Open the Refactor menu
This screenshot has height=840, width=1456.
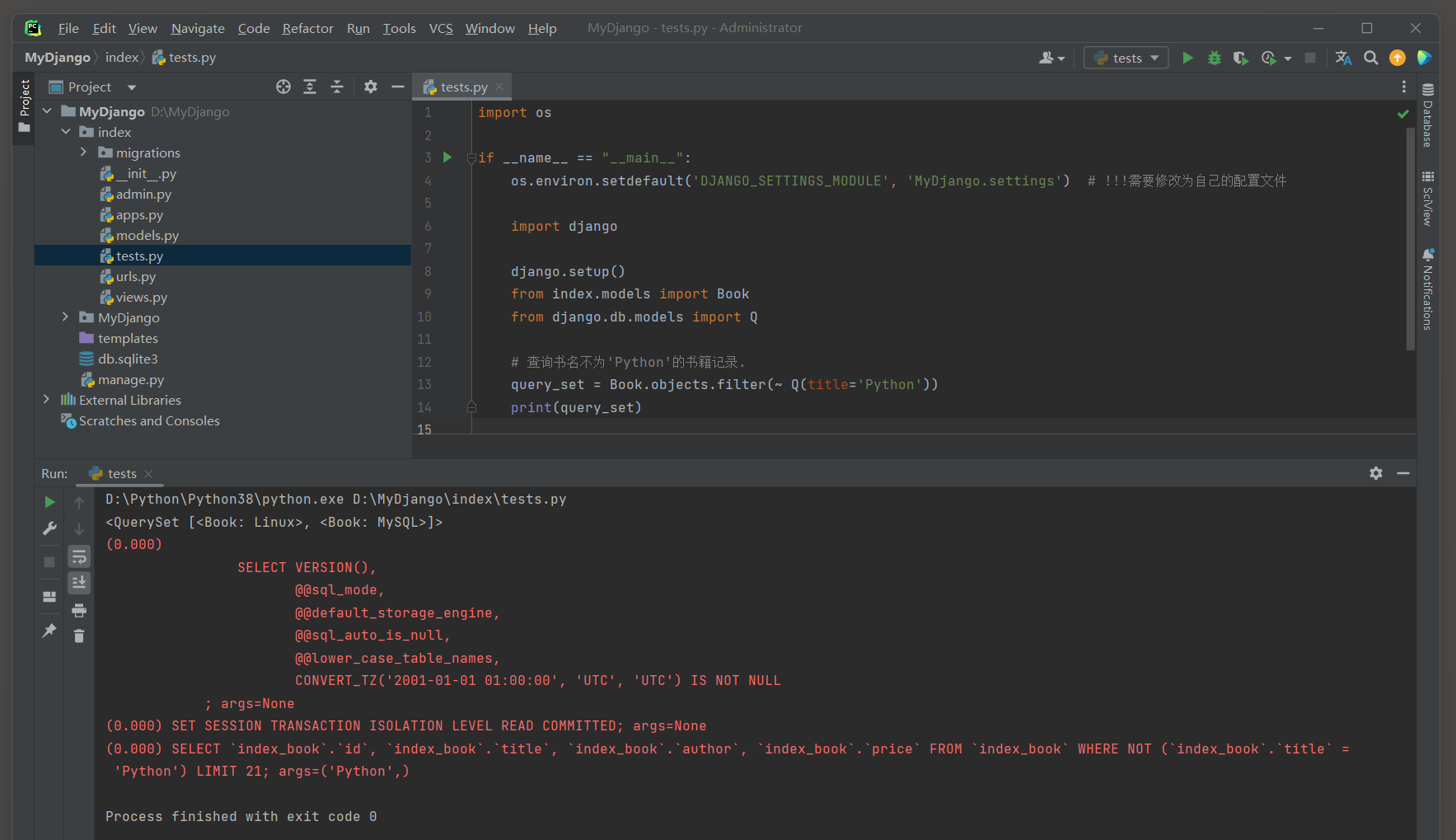tap(307, 28)
